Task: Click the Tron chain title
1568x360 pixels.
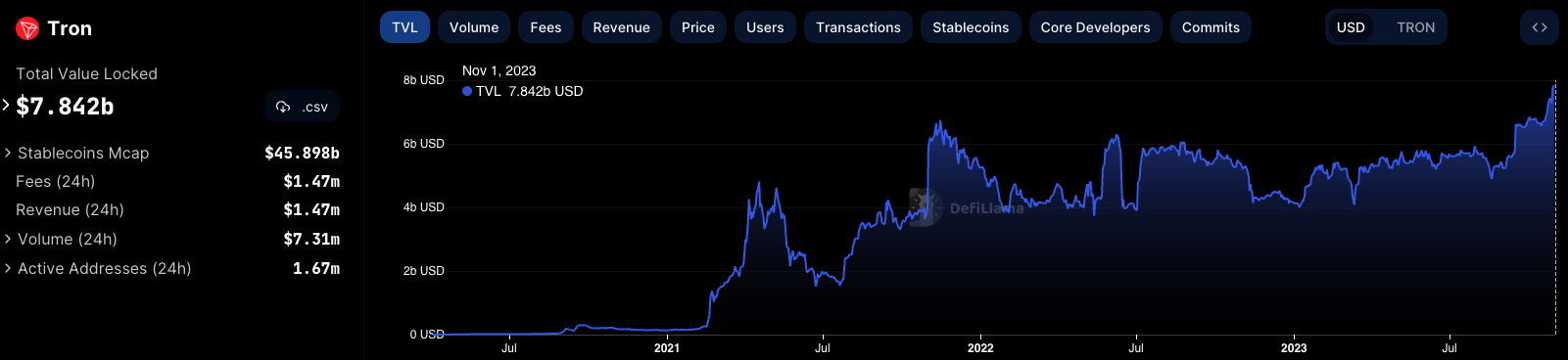Action: [70, 28]
